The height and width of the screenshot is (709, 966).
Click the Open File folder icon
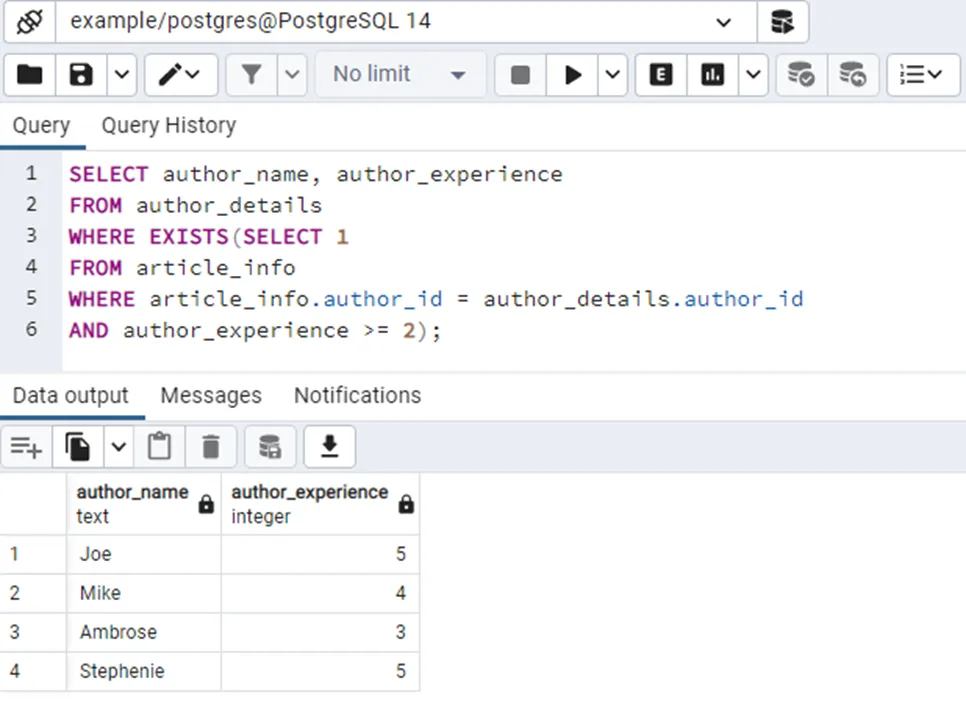[x=30, y=75]
